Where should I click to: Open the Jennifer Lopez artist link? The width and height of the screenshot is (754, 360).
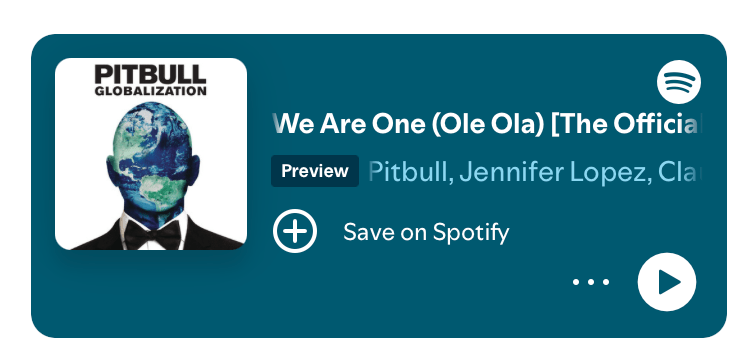552,172
